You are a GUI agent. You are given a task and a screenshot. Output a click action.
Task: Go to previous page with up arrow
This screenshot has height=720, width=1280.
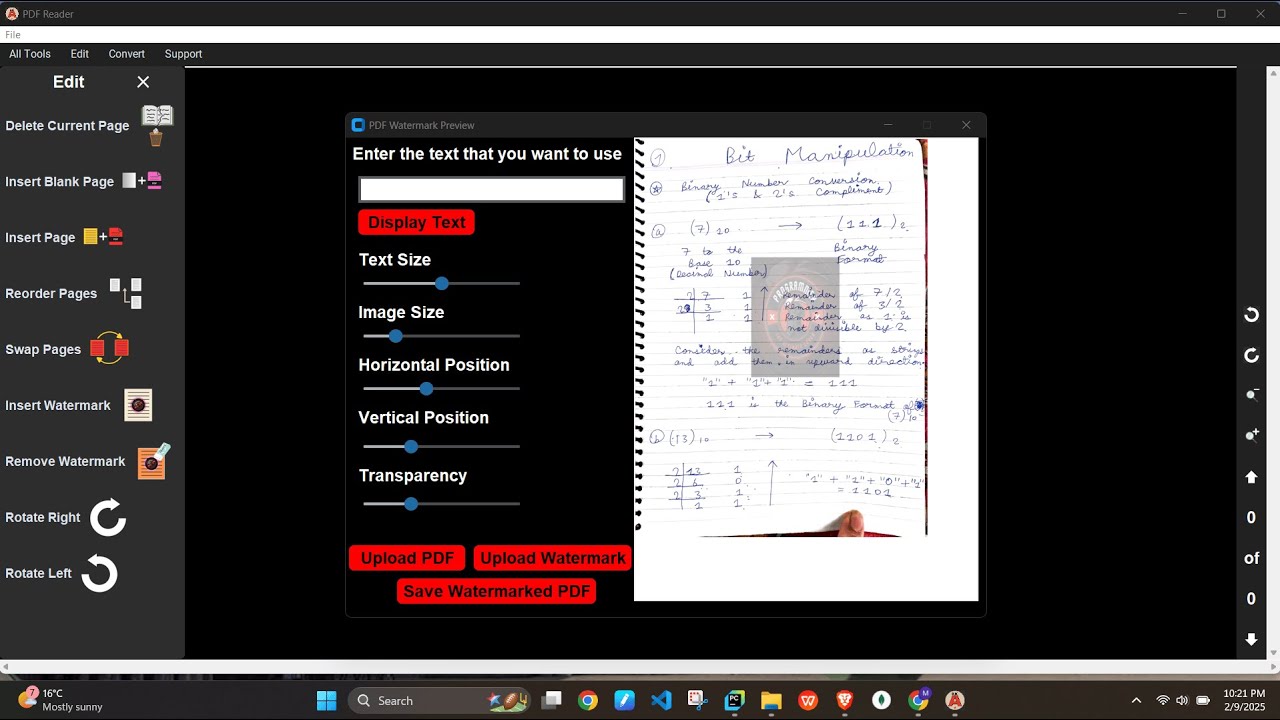pos(1251,477)
